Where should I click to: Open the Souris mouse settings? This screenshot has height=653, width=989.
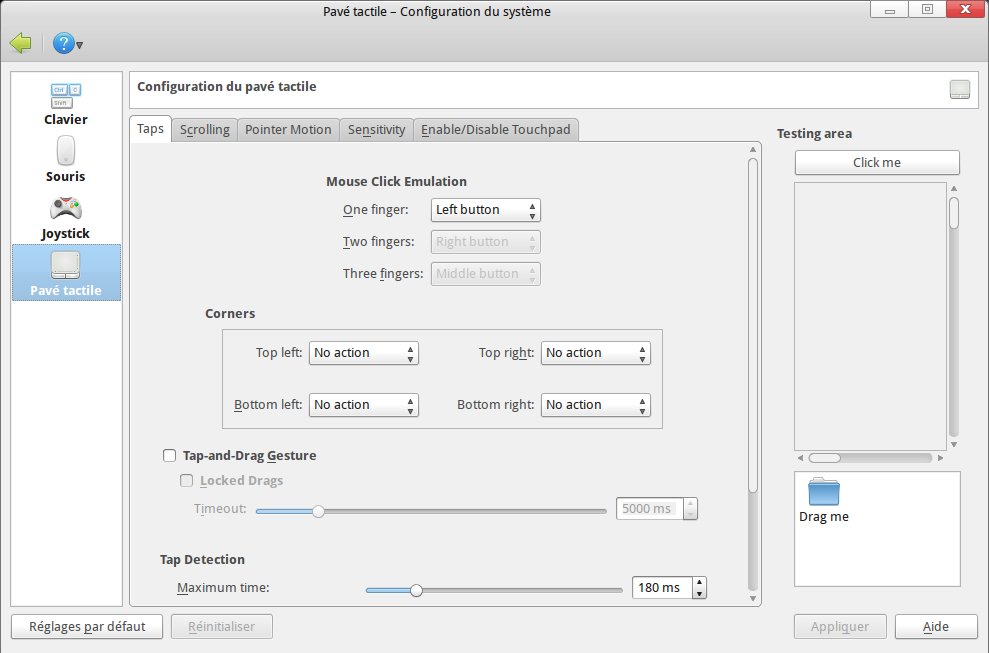coord(65,152)
